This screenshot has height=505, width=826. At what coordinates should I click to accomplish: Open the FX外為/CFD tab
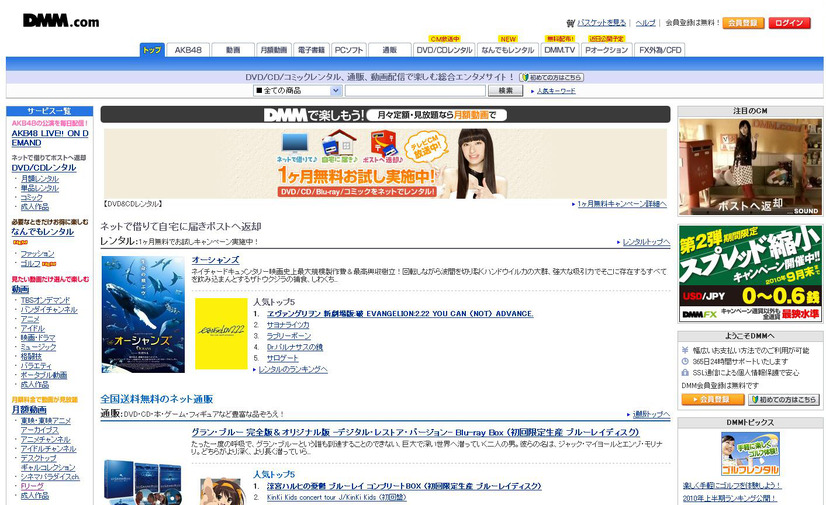tap(660, 50)
